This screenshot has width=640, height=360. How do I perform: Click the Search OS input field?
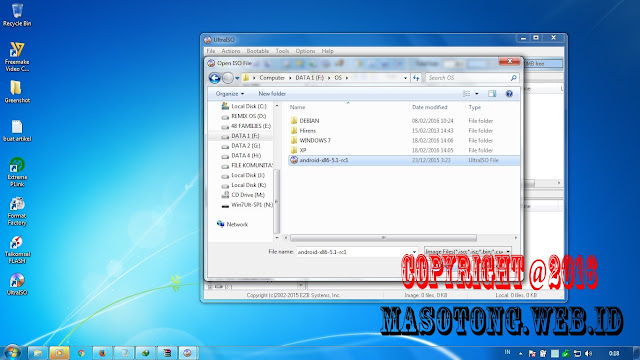[467, 78]
